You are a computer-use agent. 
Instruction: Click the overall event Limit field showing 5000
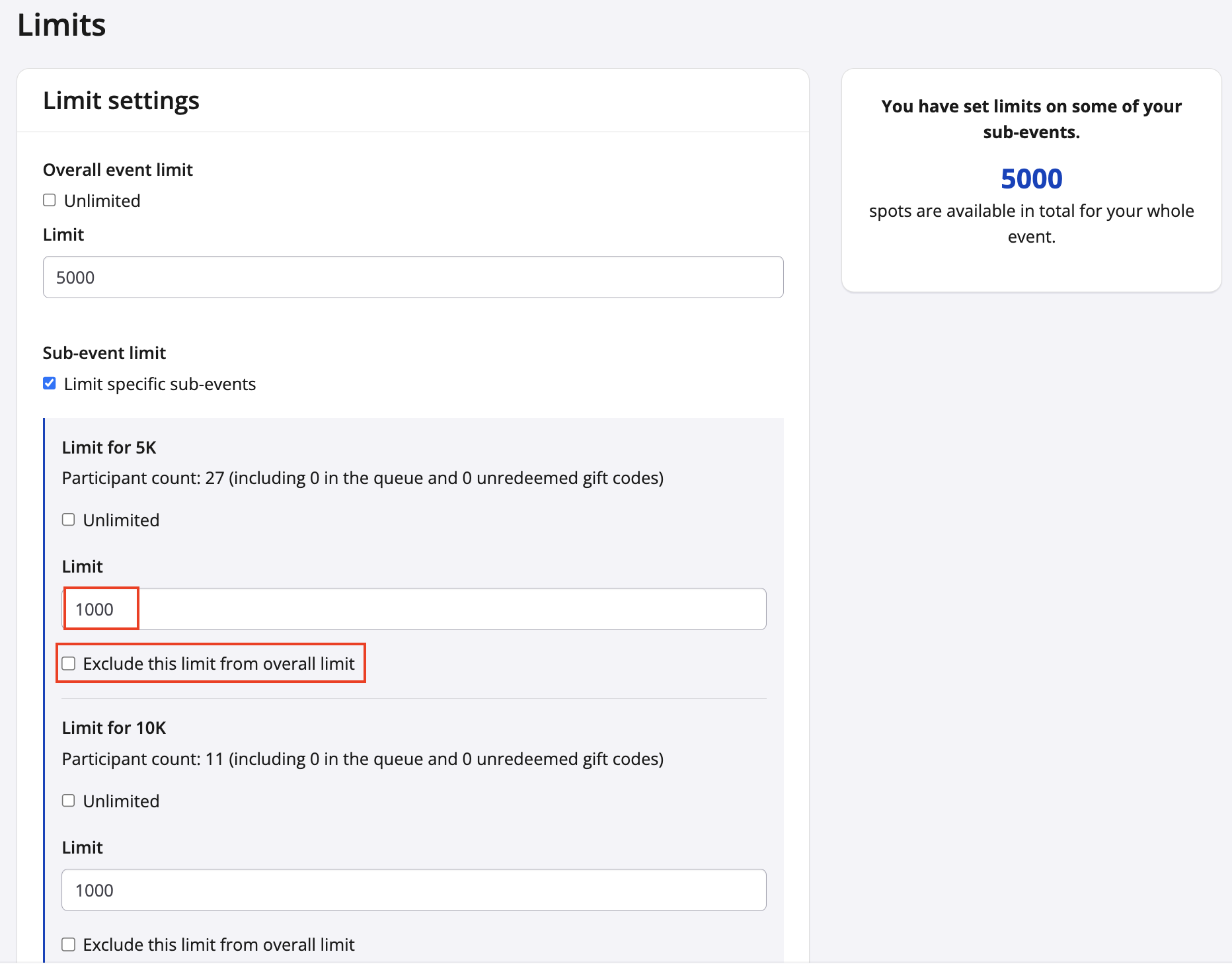(x=412, y=277)
